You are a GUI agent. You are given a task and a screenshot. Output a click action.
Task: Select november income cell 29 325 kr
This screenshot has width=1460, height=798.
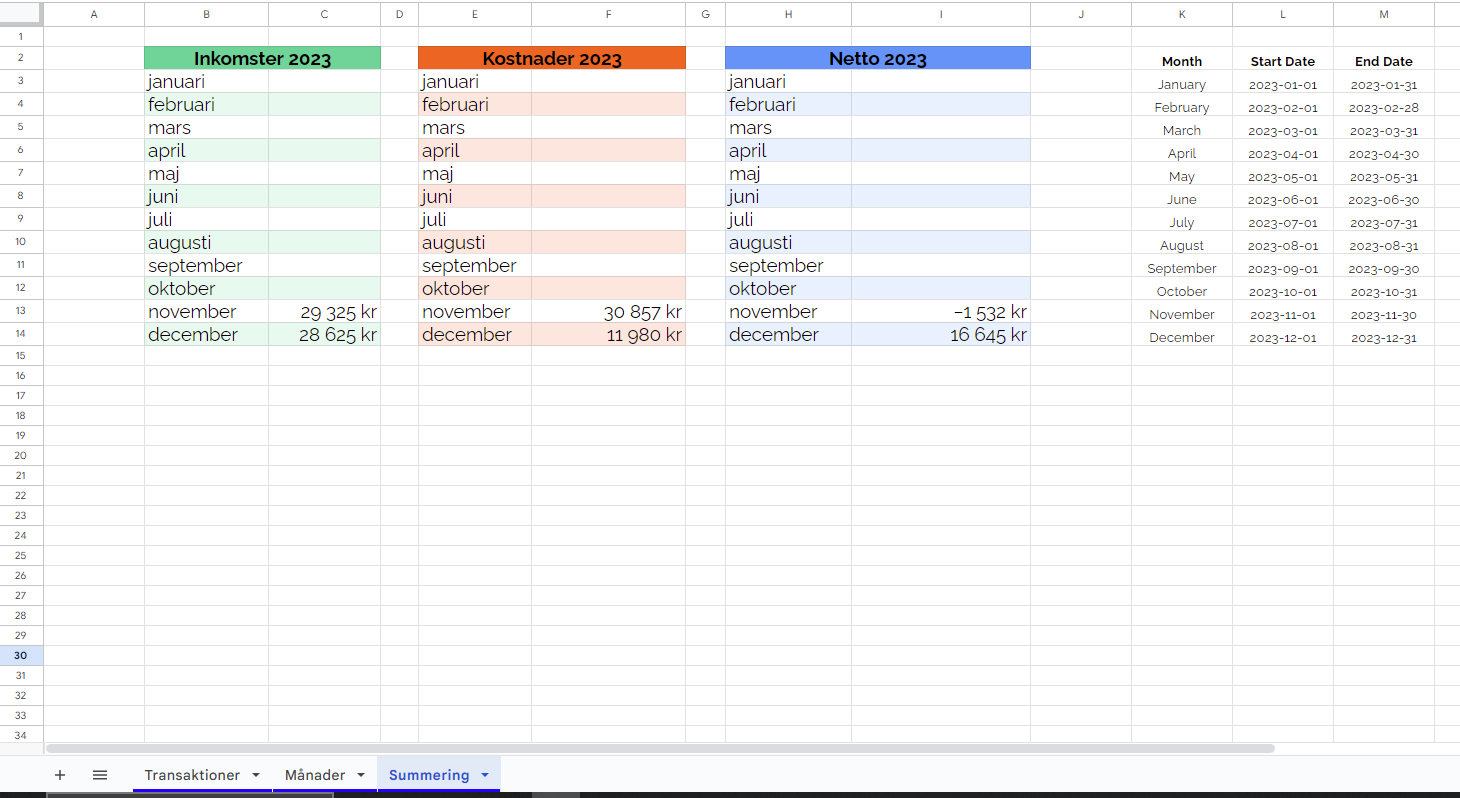(324, 312)
